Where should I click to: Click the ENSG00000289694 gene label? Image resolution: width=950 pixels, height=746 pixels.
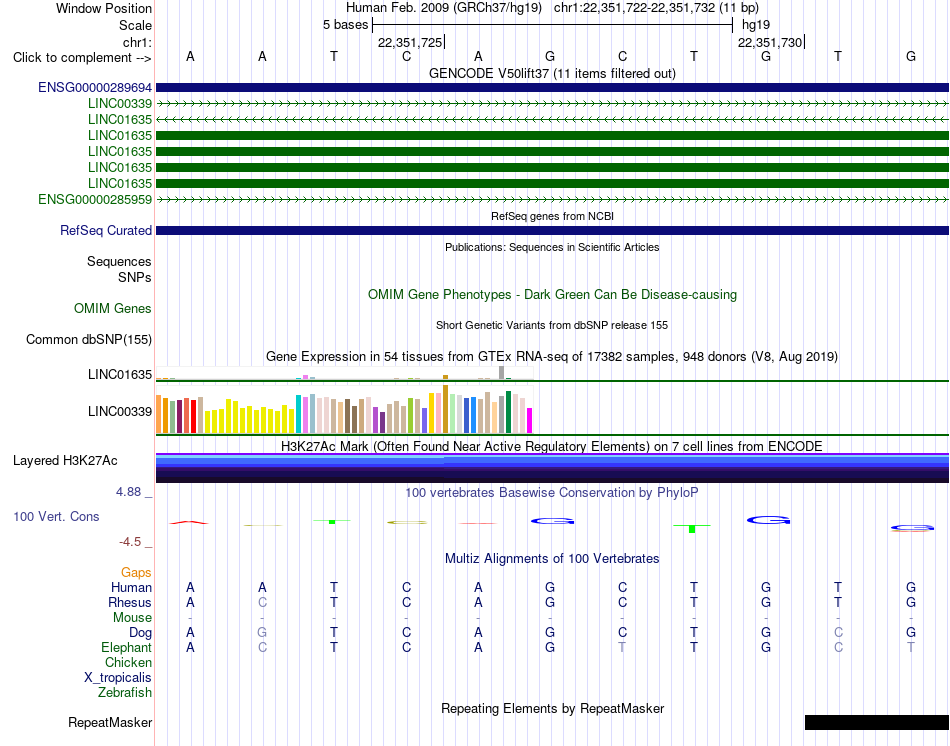(95, 87)
